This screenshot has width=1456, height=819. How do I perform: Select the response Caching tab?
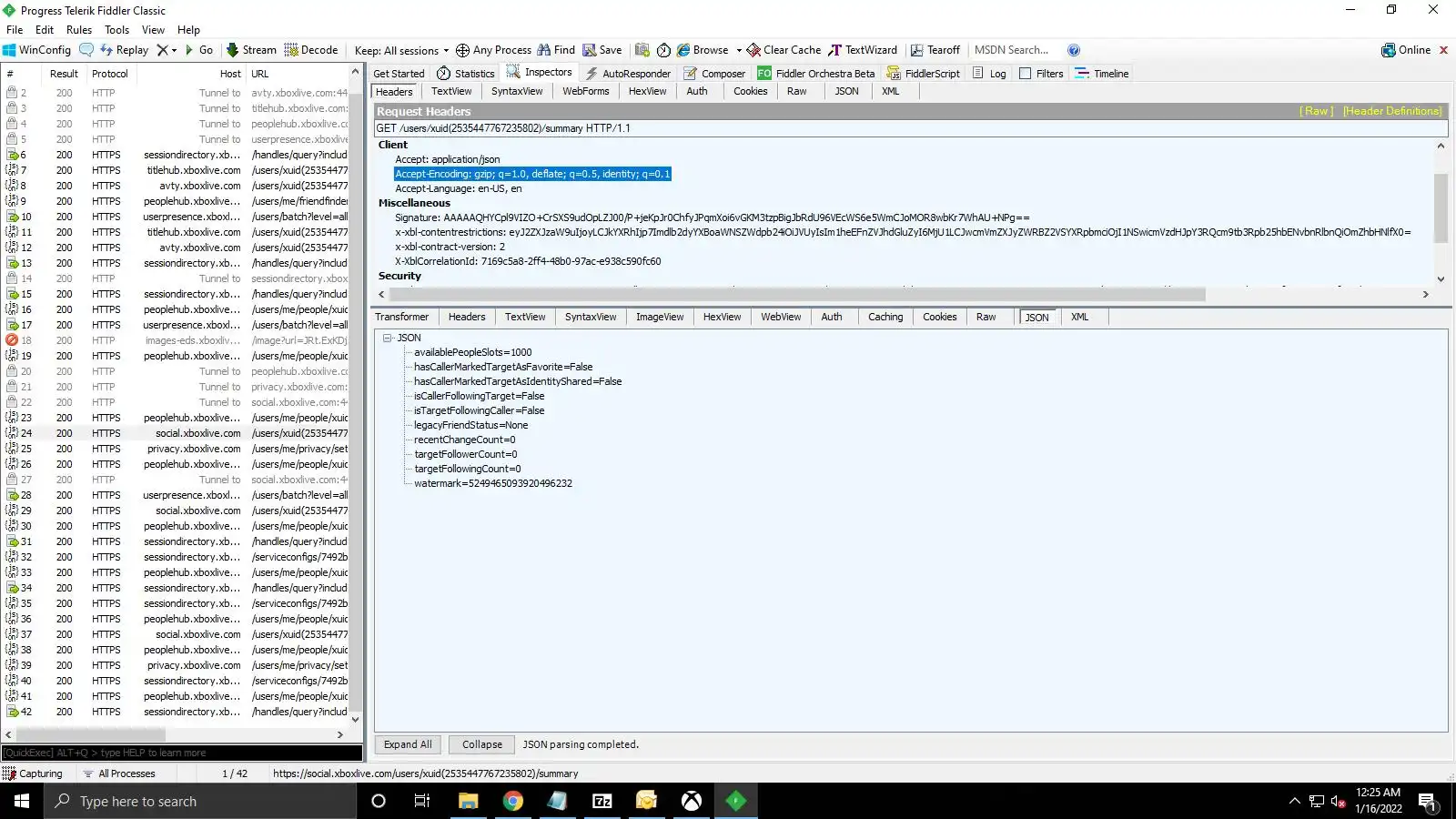coord(885,317)
